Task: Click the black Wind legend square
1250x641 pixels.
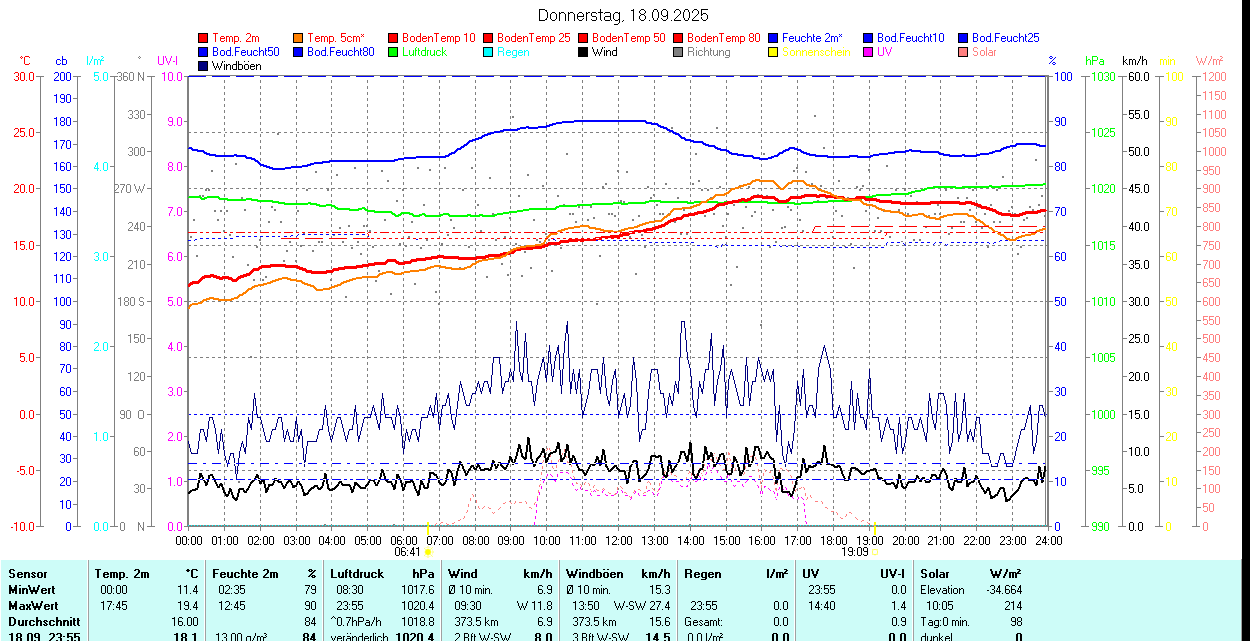Action: [583, 52]
